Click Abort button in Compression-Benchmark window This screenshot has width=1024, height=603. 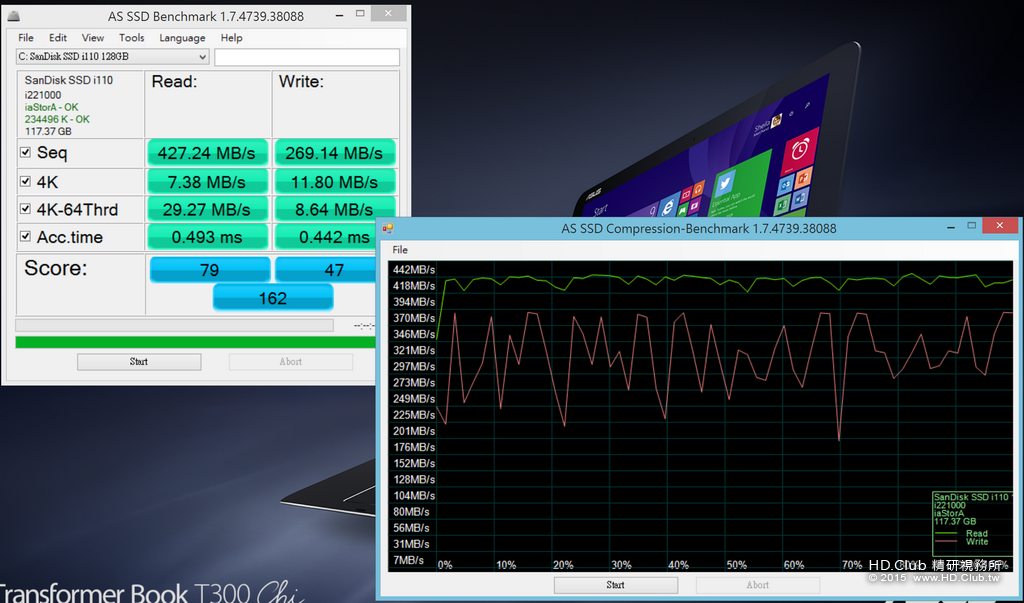coord(758,585)
